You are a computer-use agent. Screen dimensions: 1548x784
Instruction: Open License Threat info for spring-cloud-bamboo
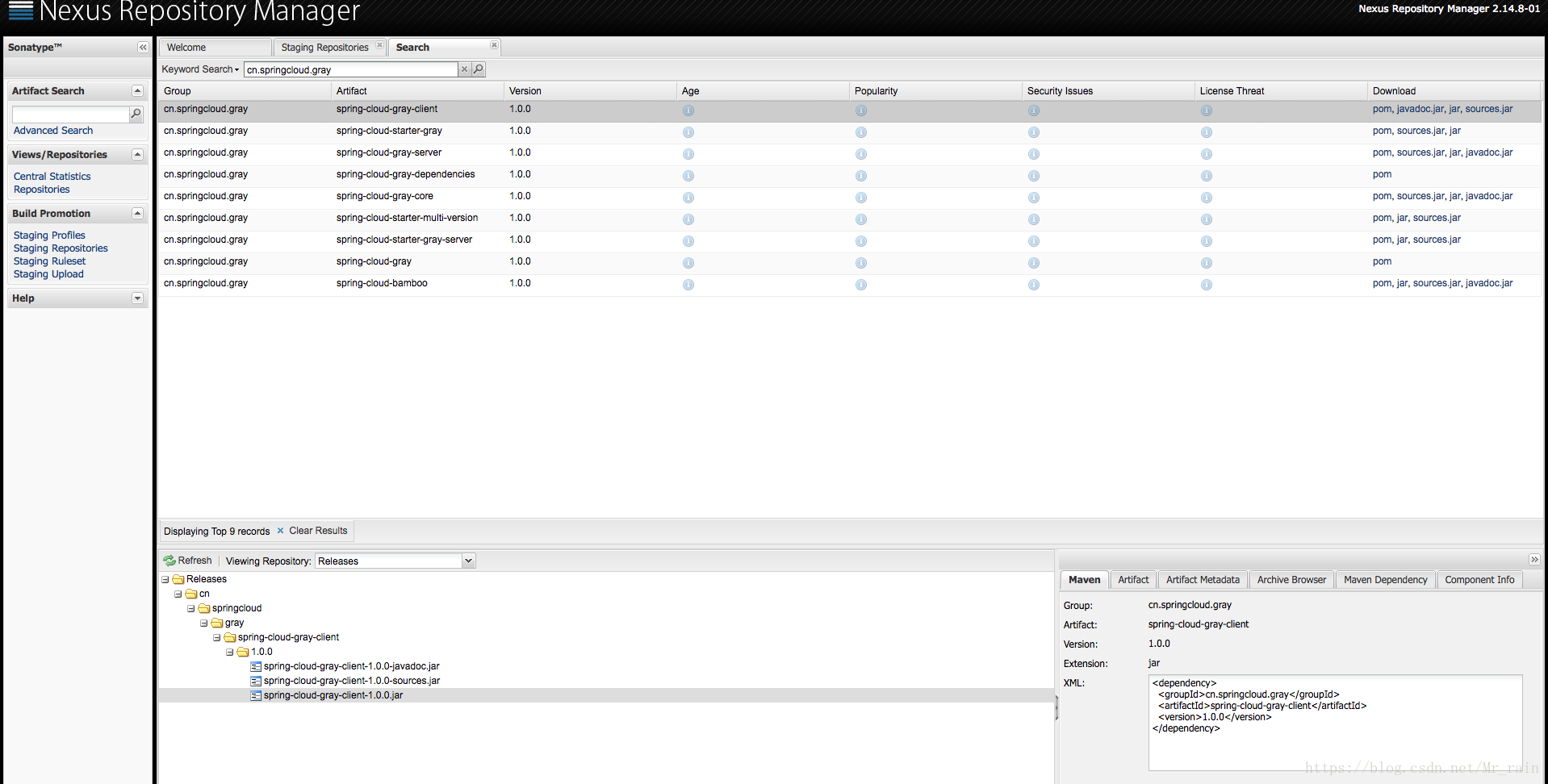[1207, 285]
